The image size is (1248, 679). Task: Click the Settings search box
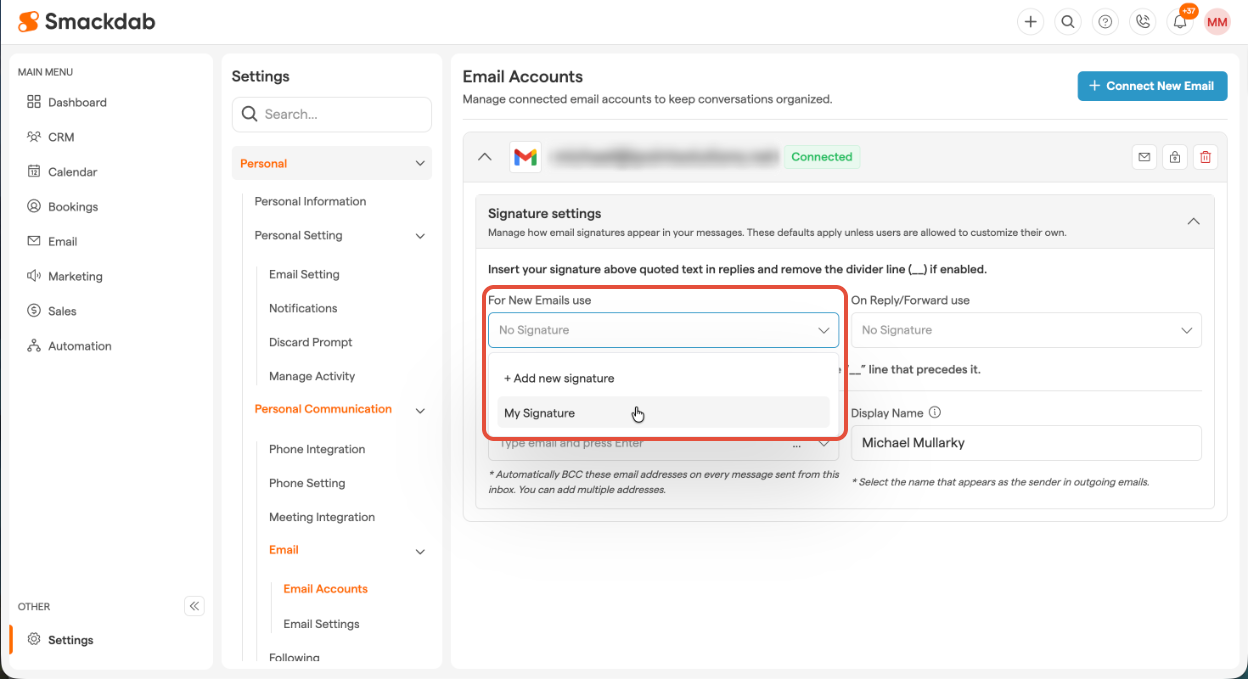coord(332,115)
